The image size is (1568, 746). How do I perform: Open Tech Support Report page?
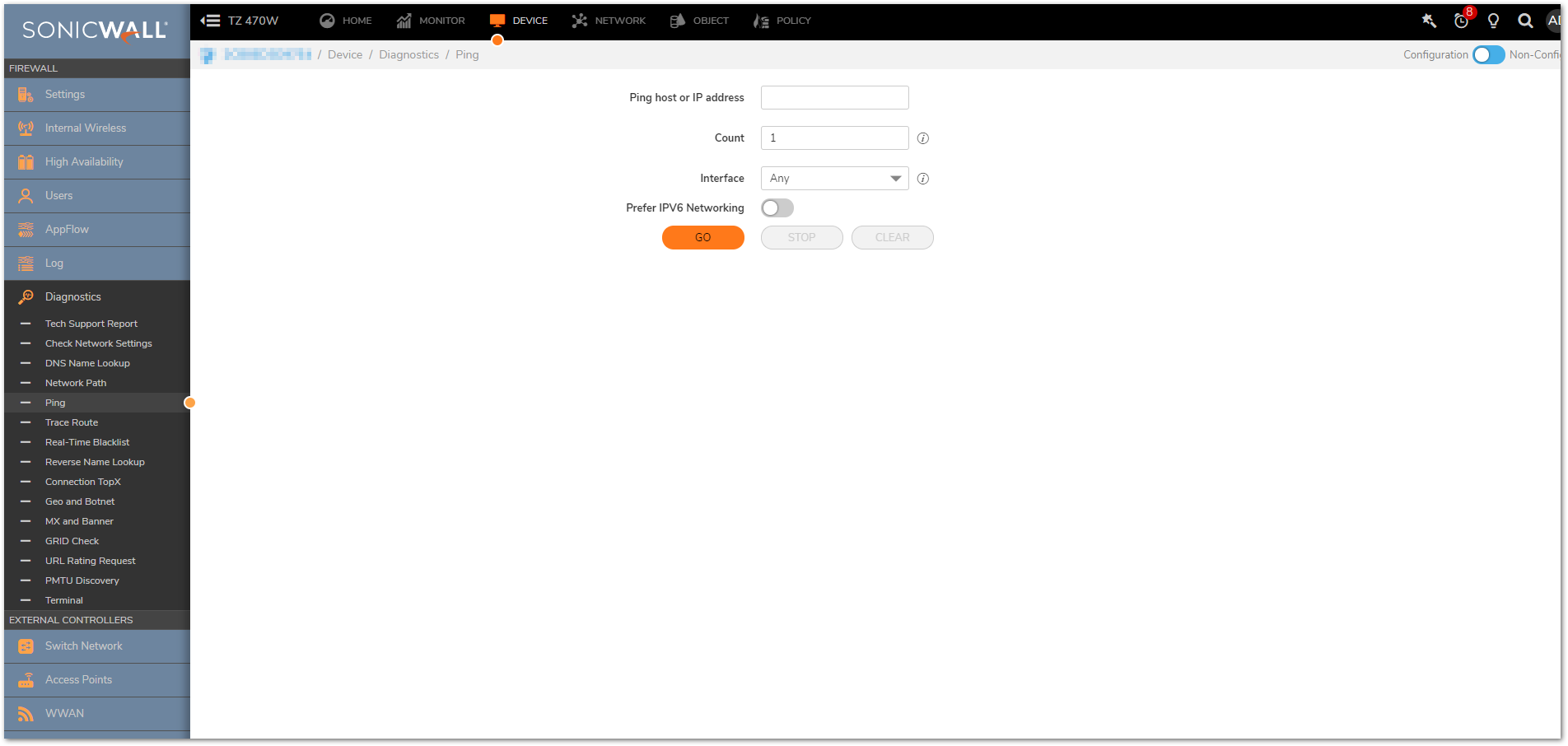(91, 324)
